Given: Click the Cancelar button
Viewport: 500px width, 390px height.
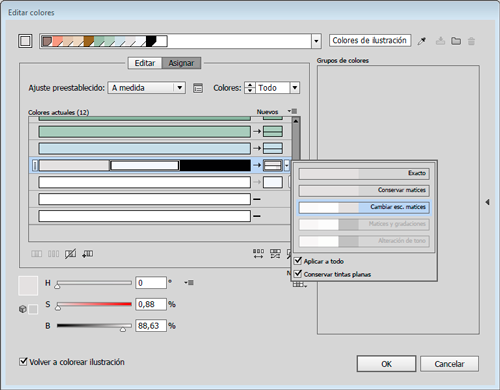Looking at the screenshot, I should (449, 364).
